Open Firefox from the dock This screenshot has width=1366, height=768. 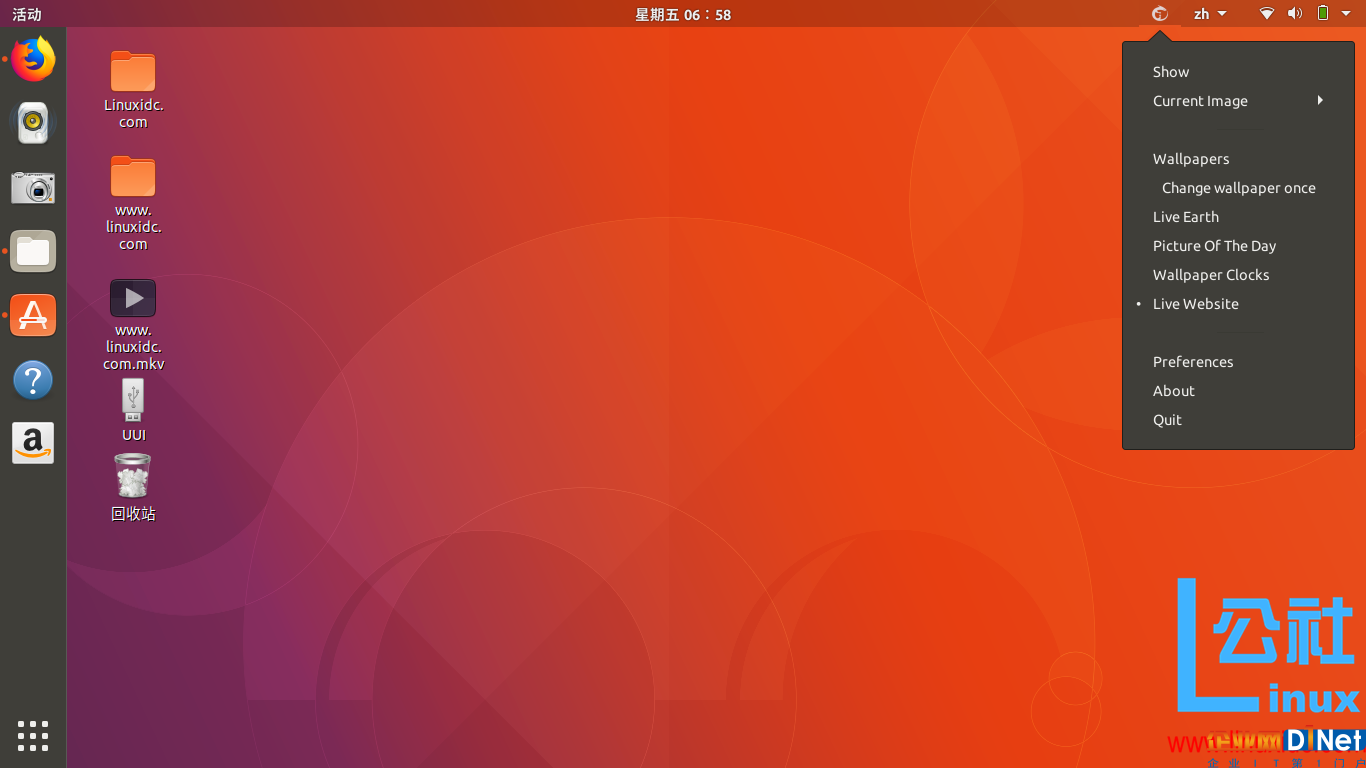pos(33,59)
